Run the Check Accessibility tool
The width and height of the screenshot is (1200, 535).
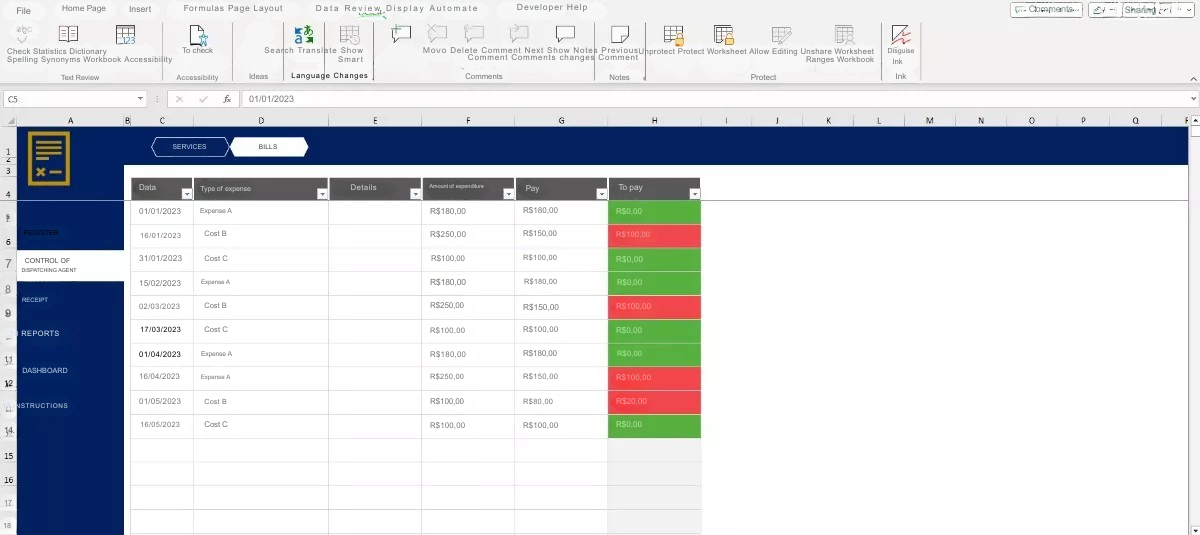[x=197, y=36]
